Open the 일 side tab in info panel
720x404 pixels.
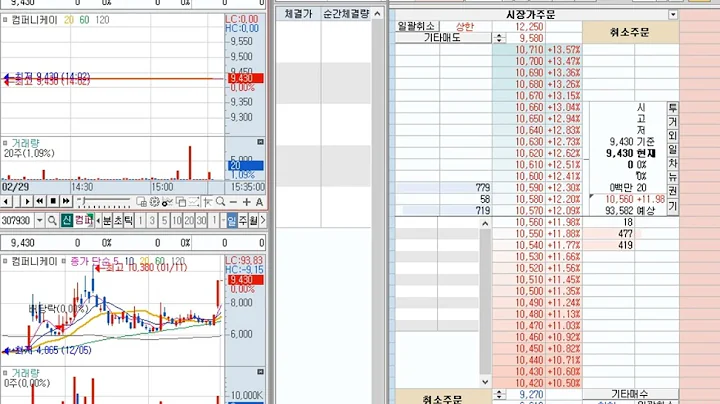pos(673,149)
